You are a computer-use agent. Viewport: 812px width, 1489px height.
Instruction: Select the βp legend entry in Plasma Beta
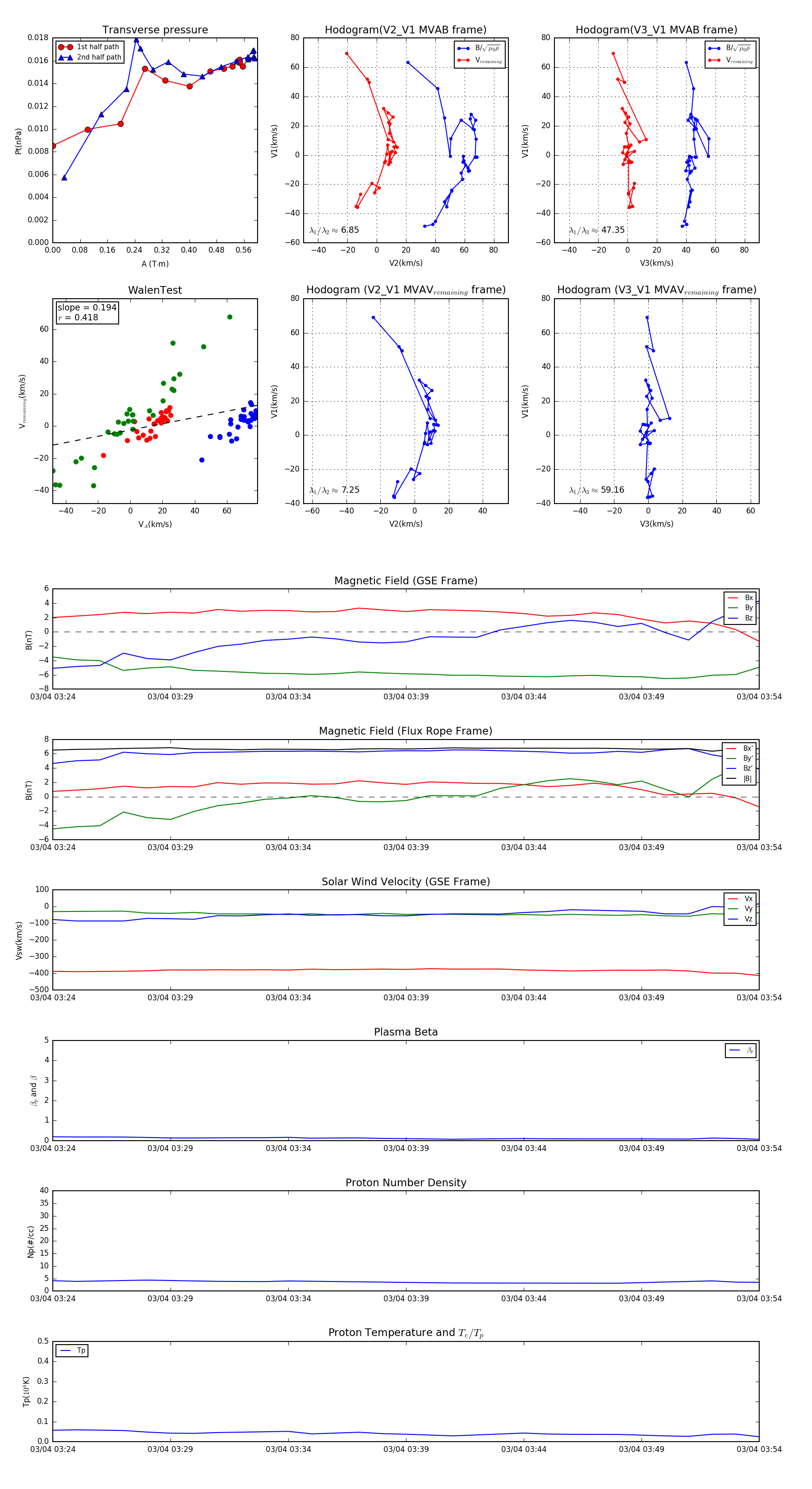pyautogui.click(x=742, y=1050)
